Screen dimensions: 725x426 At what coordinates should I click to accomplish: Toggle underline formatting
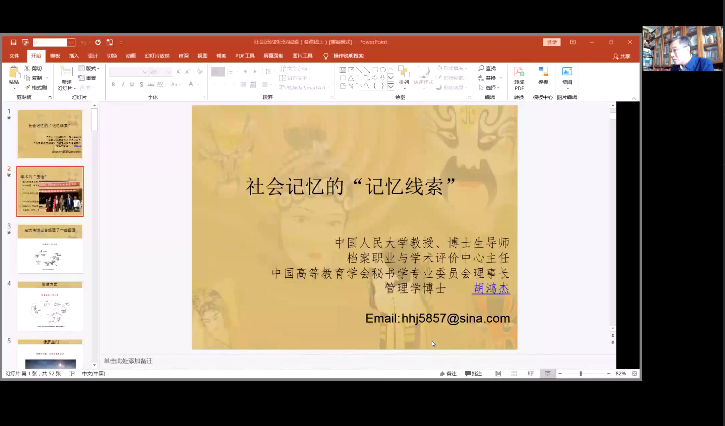coord(132,84)
